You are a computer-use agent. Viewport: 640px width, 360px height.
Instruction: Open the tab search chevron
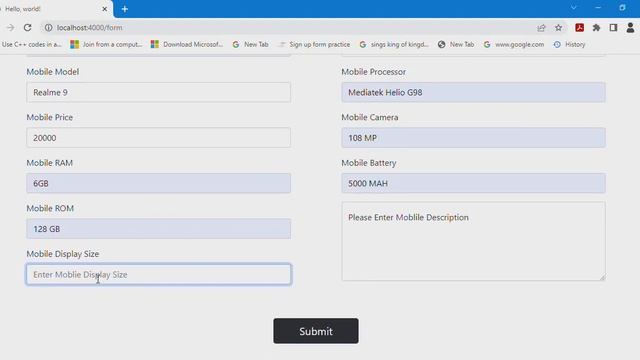pyautogui.click(x=573, y=8)
